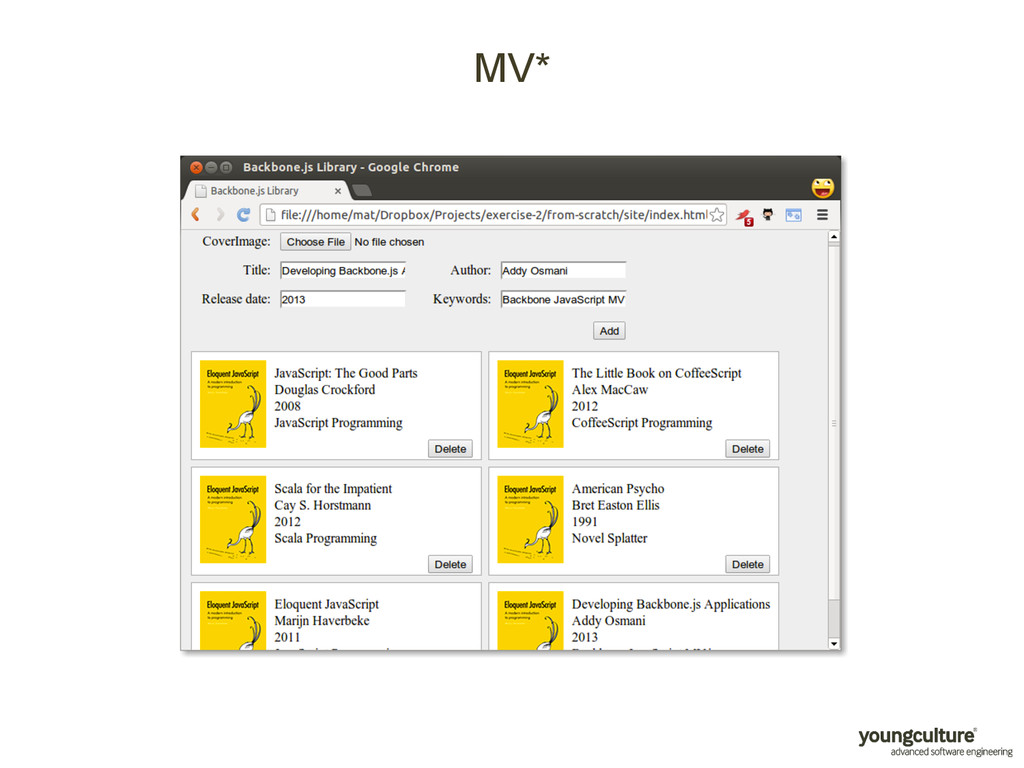
Task: Click the address bar URL
Action: 494,215
